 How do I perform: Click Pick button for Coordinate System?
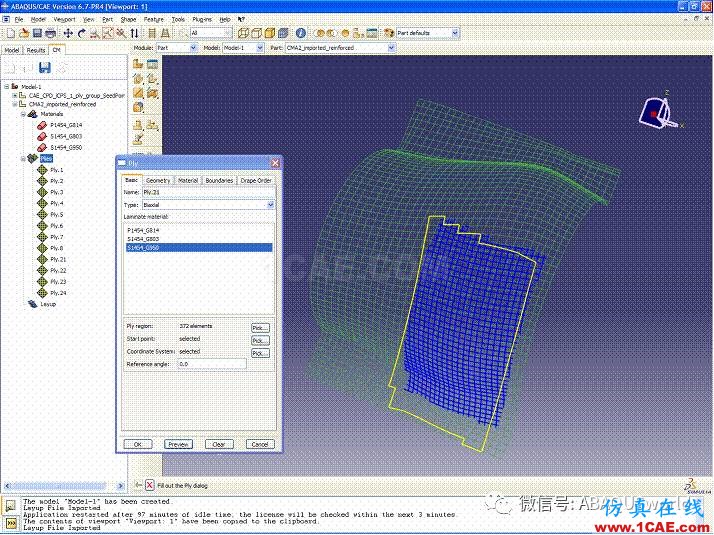(x=260, y=353)
